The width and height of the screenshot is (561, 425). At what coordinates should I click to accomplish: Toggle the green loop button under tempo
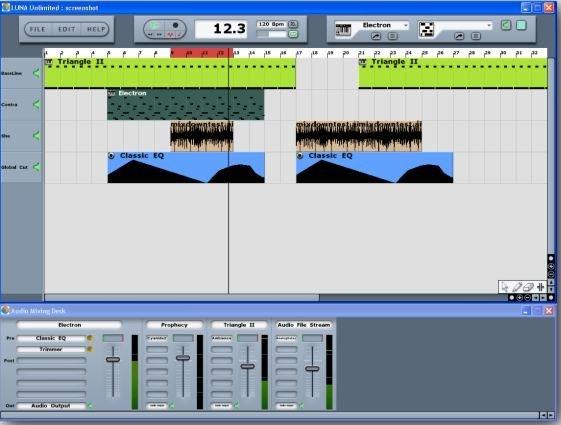pos(293,34)
